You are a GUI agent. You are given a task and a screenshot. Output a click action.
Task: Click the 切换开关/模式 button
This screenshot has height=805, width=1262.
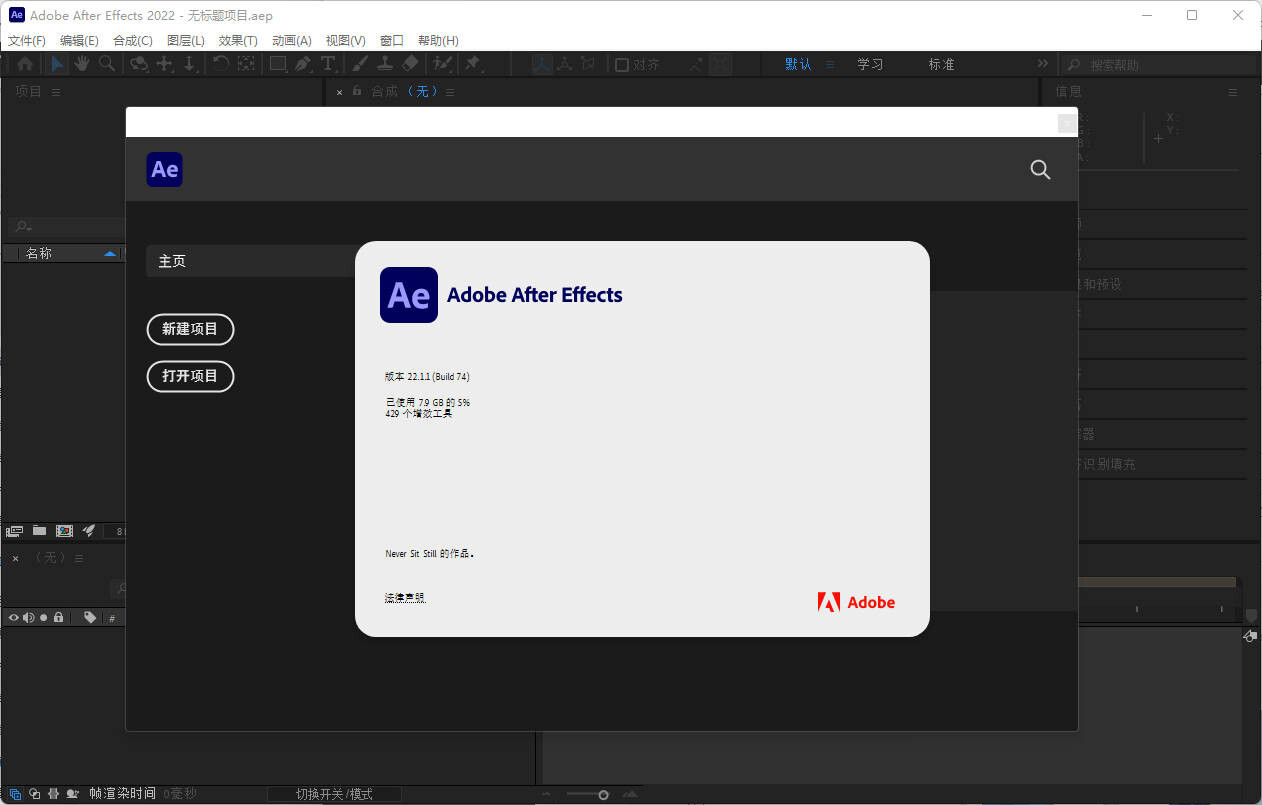(x=334, y=794)
